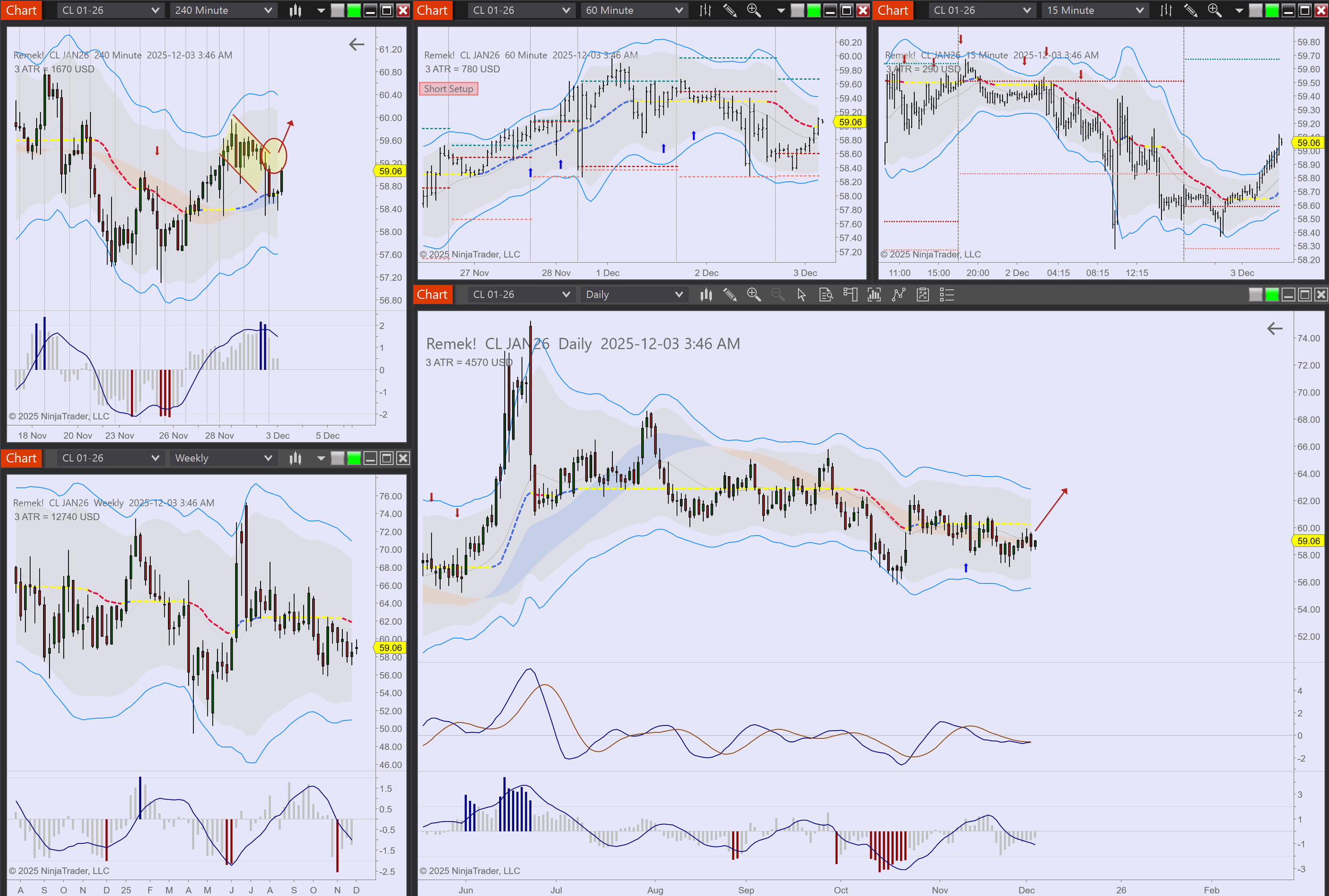Select the cursor pointer tool on Daily chart
Image resolution: width=1329 pixels, height=896 pixels.
802,295
